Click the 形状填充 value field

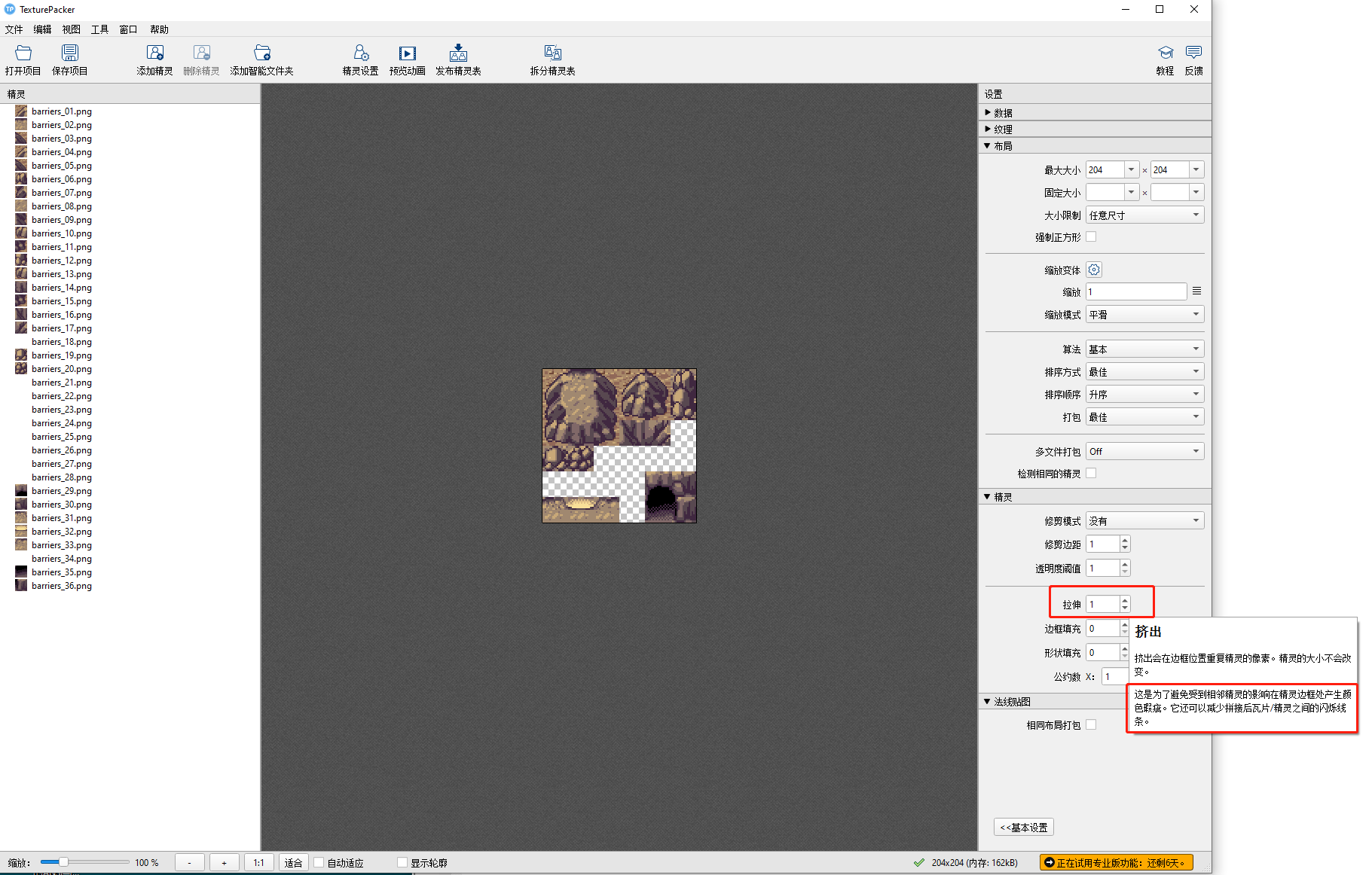click(1102, 652)
